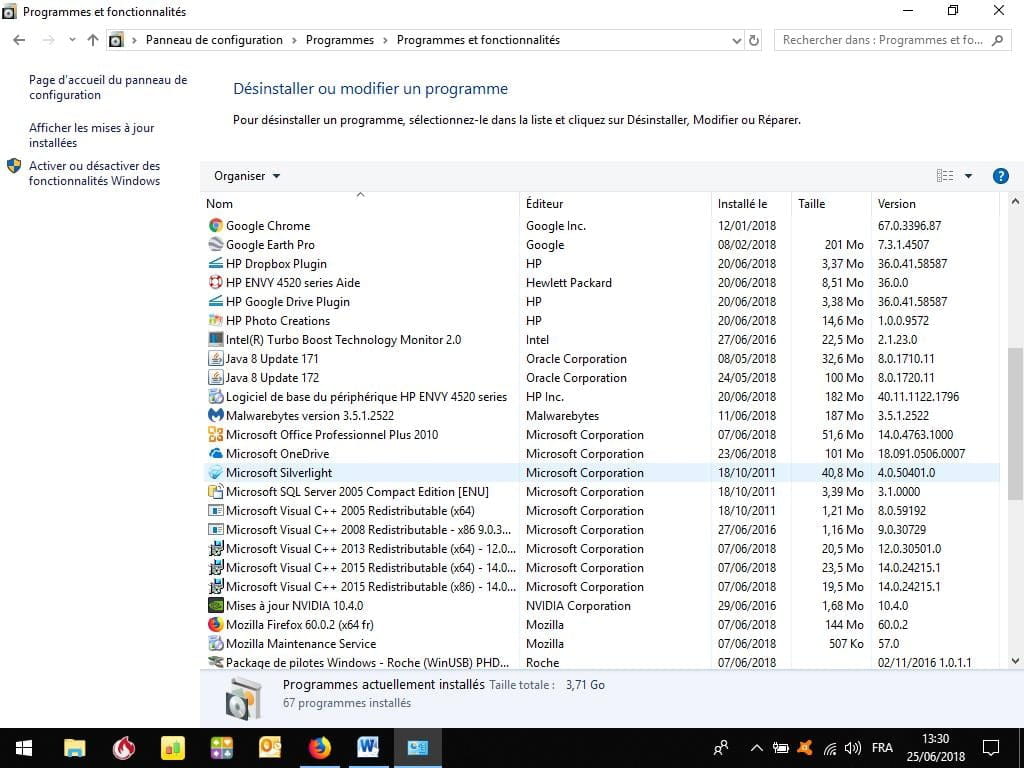This screenshot has width=1024, height=768.
Task: Click the HP Photo Creations icon
Action: tap(216, 320)
